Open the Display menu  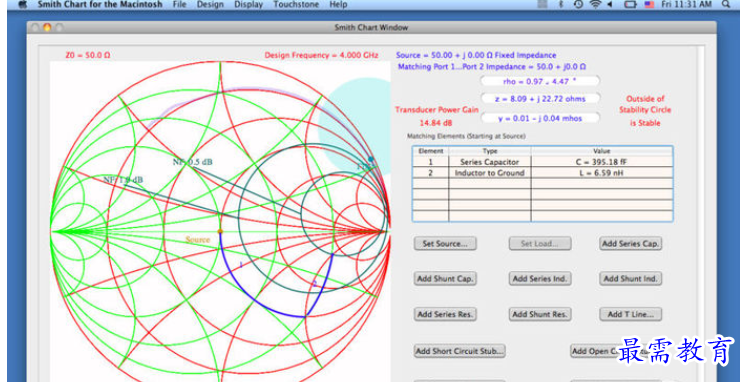pyautogui.click(x=248, y=4)
